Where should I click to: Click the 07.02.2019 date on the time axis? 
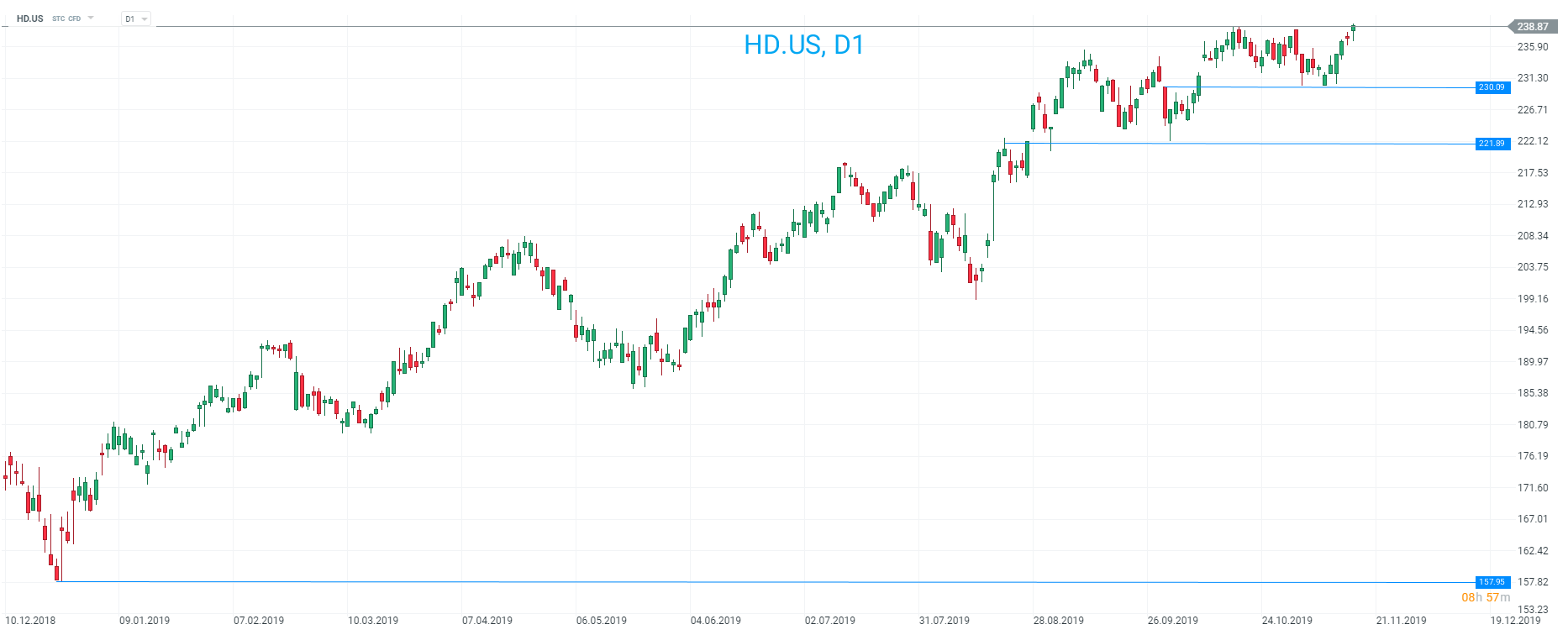coord(259,621)
